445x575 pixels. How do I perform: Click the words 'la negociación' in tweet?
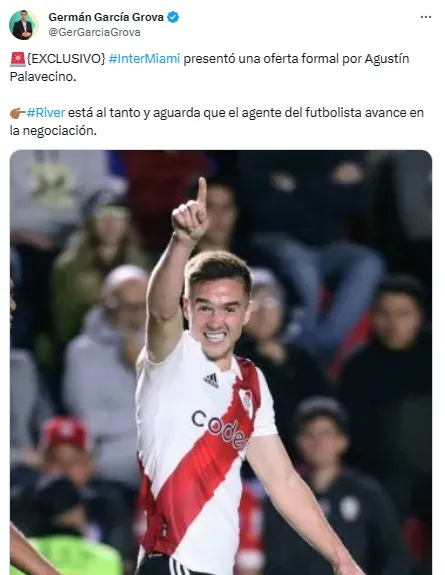click(x=53, y=131)
